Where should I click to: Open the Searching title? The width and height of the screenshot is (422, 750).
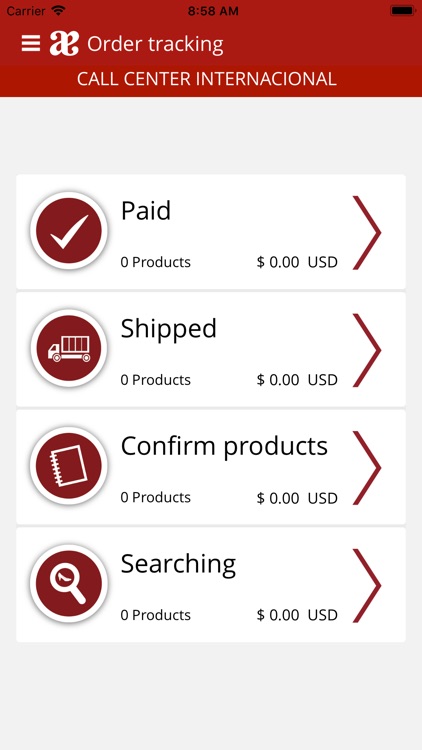tap(178, 565)
